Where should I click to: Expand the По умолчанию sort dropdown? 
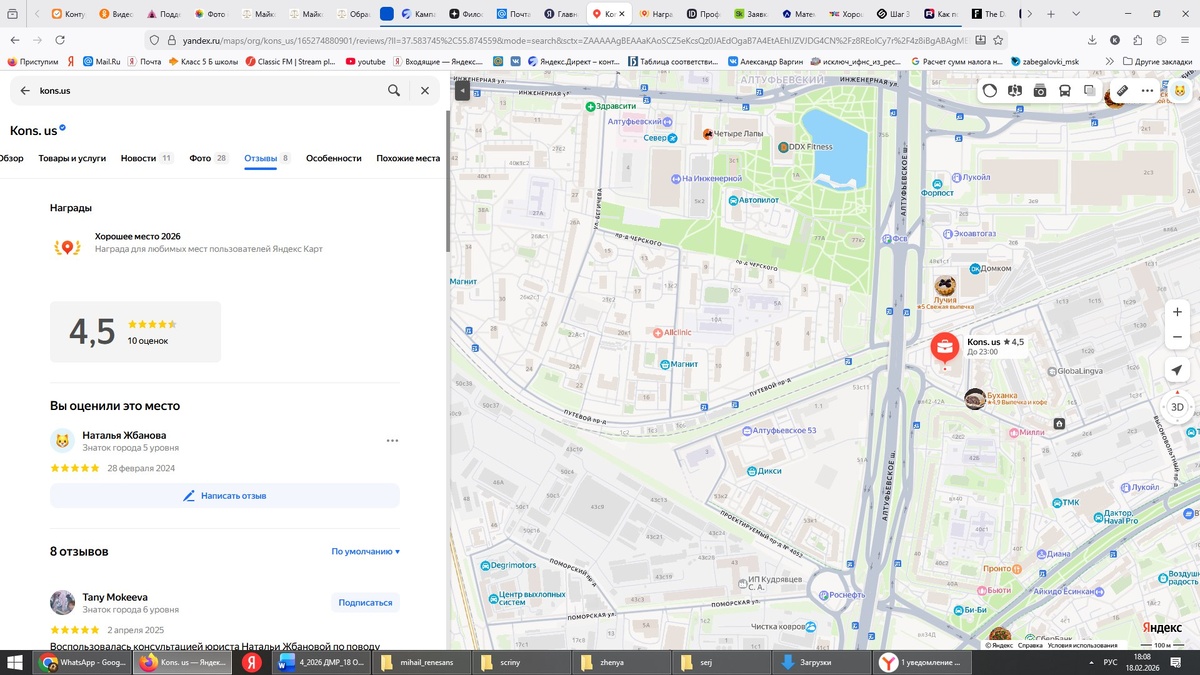click(366, 551)
